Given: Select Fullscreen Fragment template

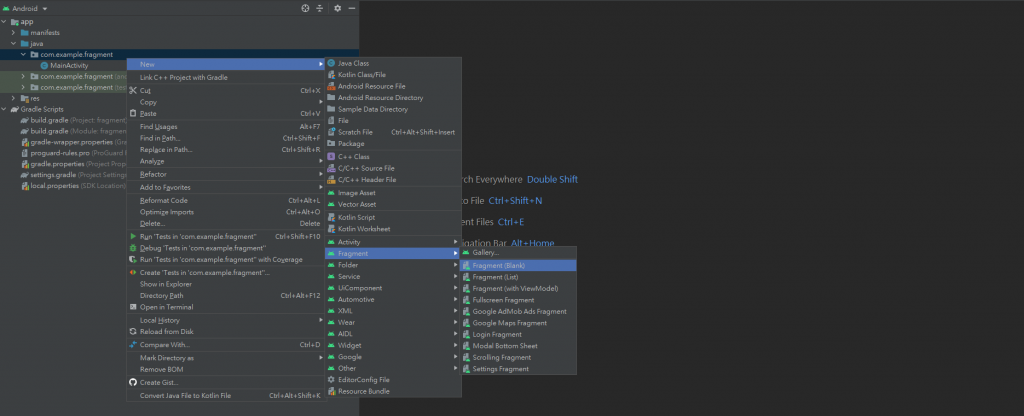Looking at the screenshot, I should [518, 300].
